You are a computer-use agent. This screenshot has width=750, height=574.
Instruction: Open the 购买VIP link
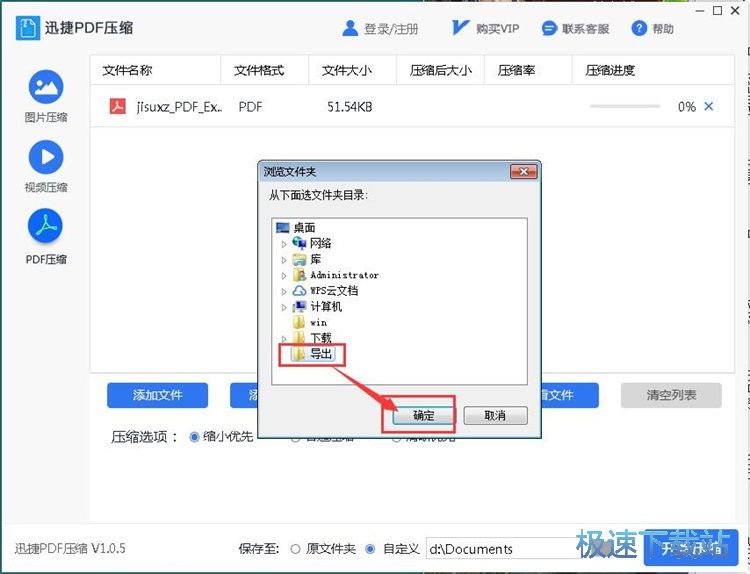click(497, 29)
